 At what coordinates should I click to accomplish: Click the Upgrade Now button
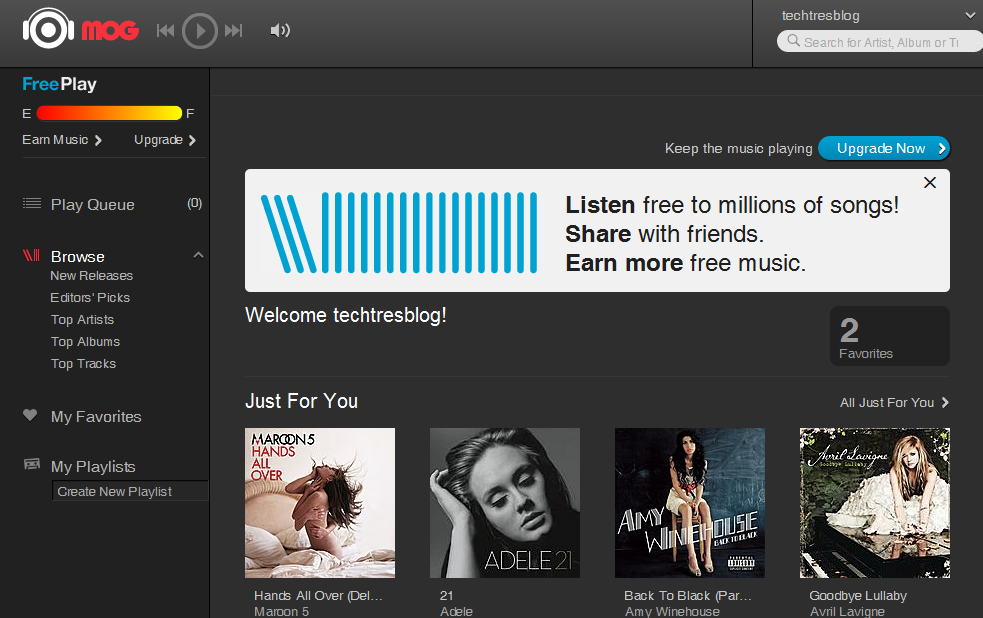coord(884,149)
